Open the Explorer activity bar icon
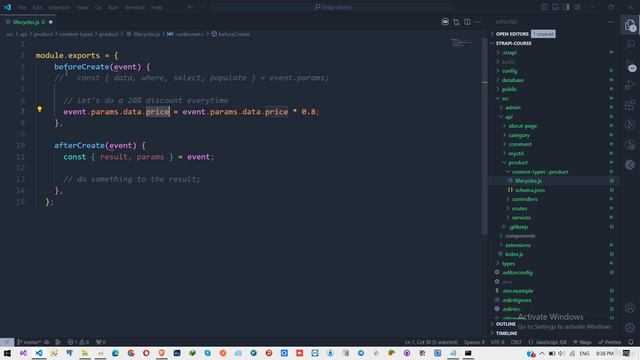 point(630,25)
